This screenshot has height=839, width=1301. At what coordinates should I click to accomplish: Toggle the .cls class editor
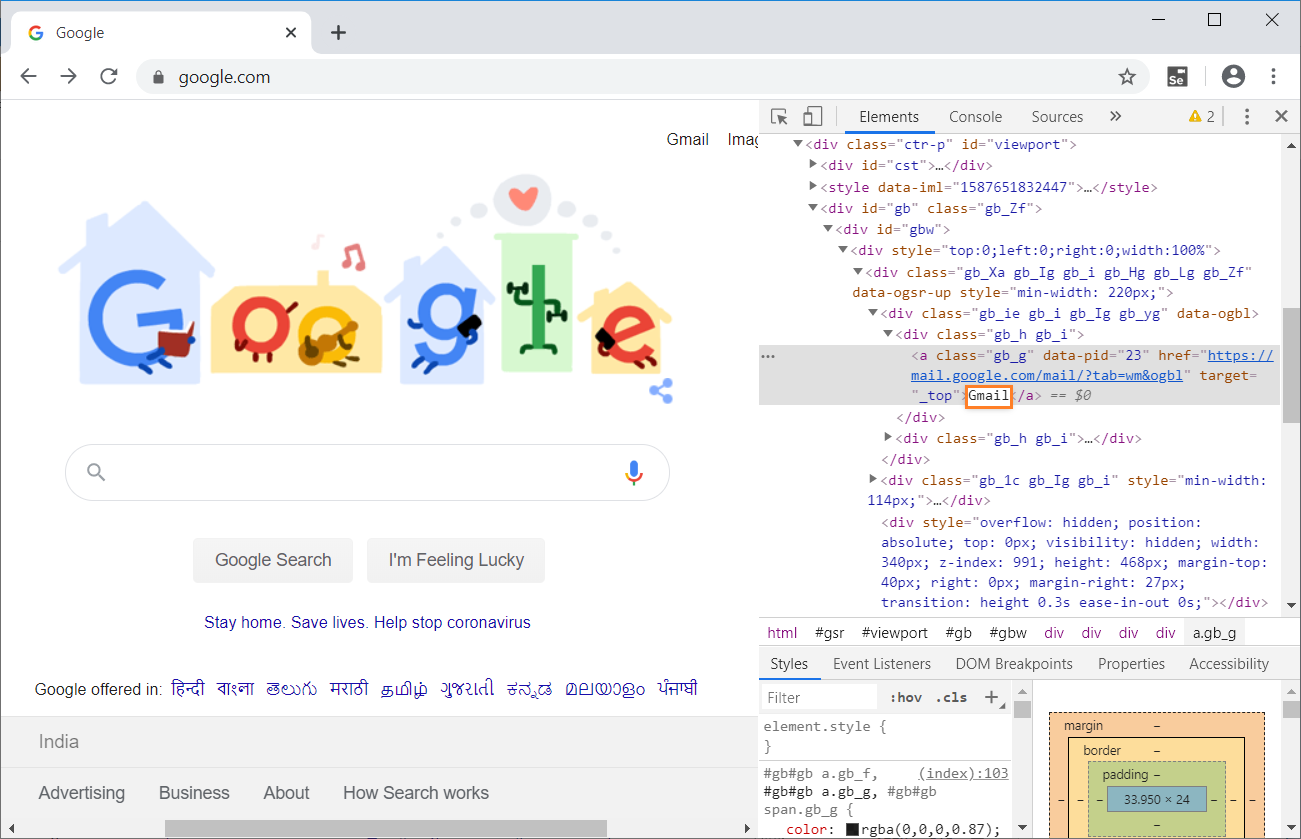[951, 697]
